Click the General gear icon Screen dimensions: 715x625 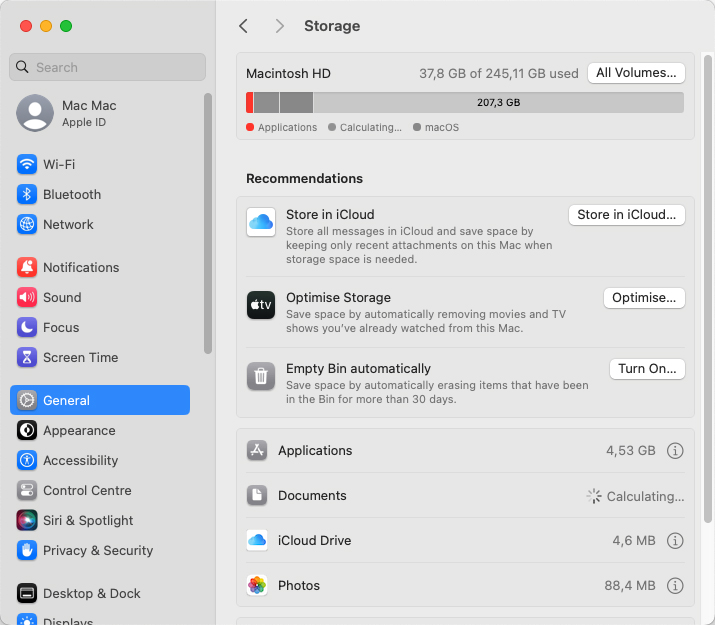pos(27,400)
